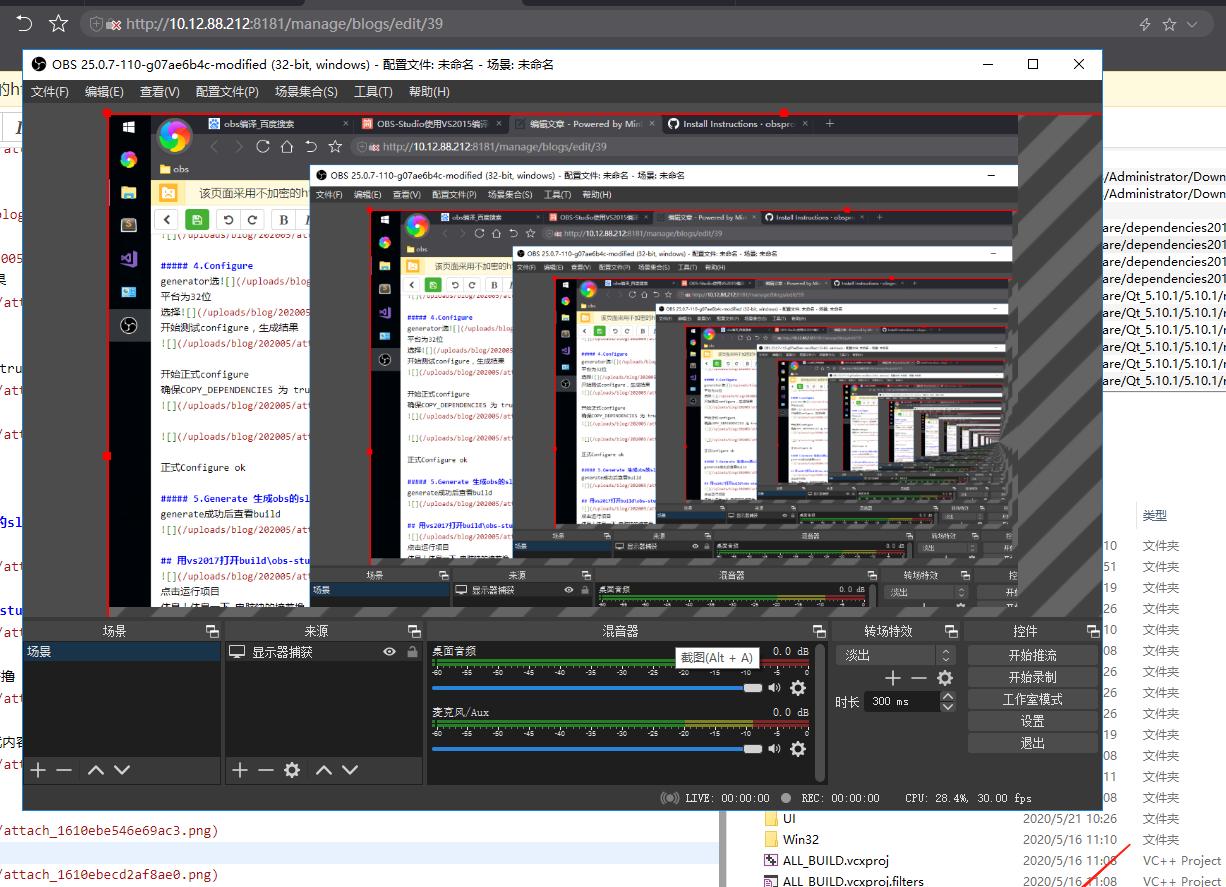Add a transition with the plus icon
The width and height of the screenshot is (1226, 887).
tap(893, 678)
